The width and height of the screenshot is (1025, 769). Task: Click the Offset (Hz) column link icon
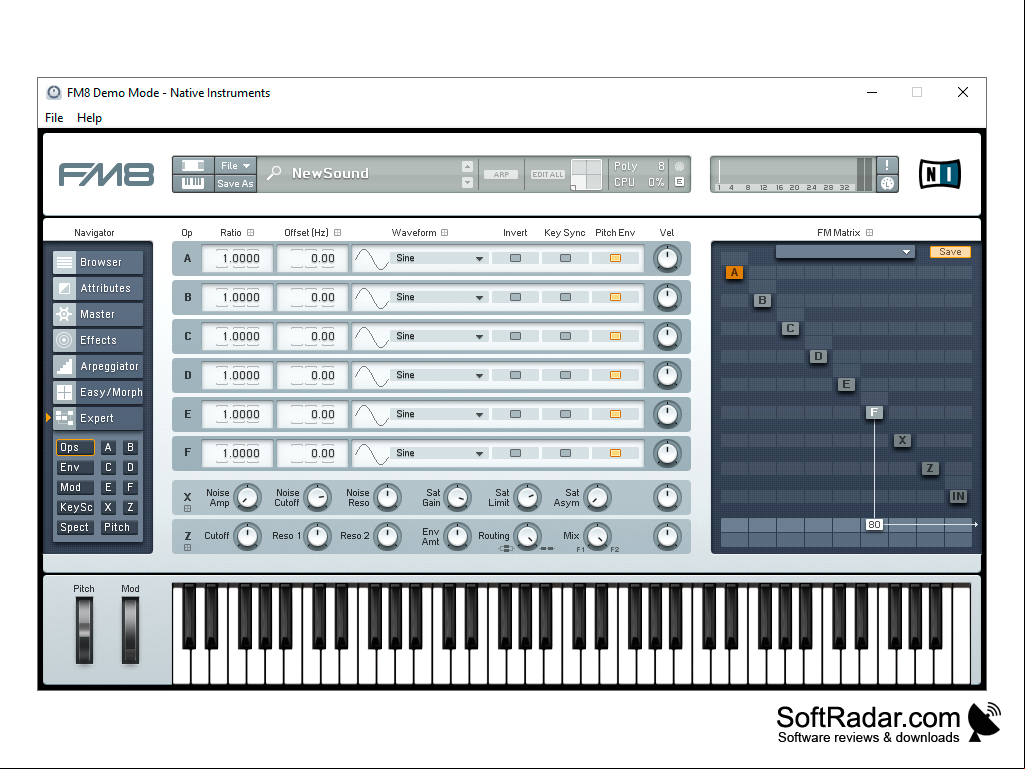[337, 233]
